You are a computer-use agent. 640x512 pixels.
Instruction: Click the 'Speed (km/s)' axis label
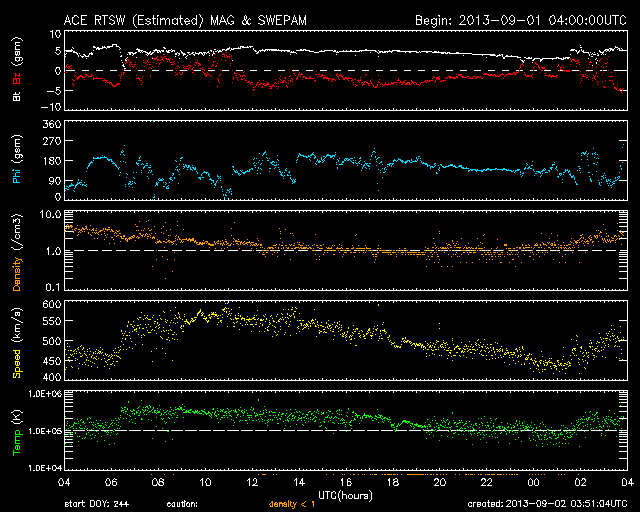pyautogui.click(x=17, y=343)
